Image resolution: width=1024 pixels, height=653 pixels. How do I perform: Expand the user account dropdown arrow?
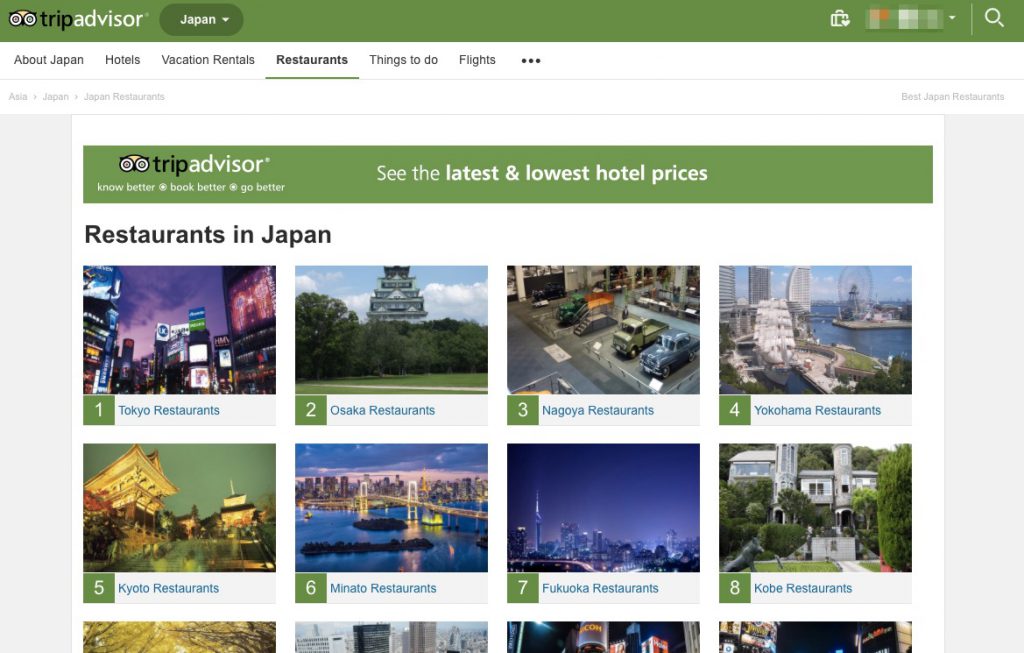point(952,18)
